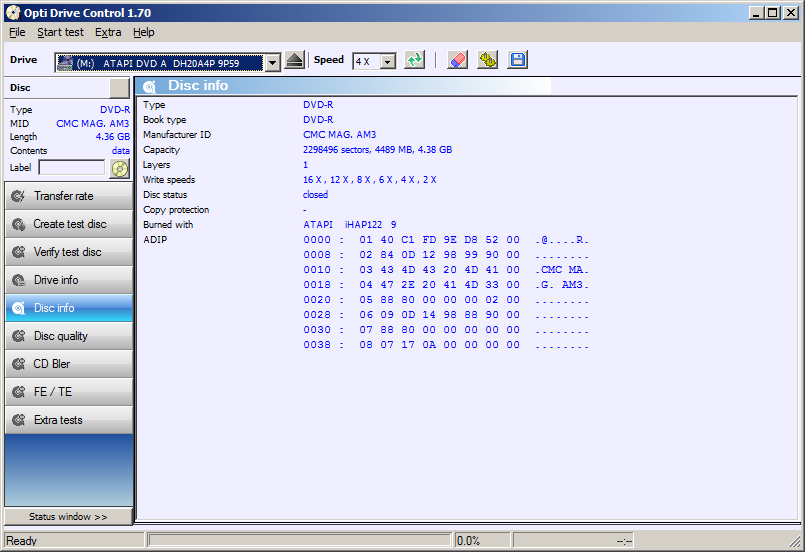Click the Label text field

pos(72,167)
